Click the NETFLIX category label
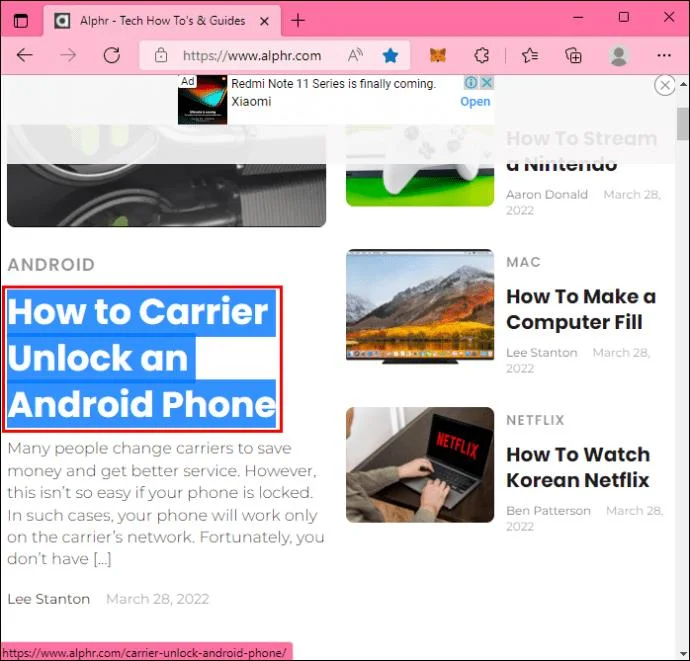The height and width of the screenshot is (661, 690). coord(535,420)
